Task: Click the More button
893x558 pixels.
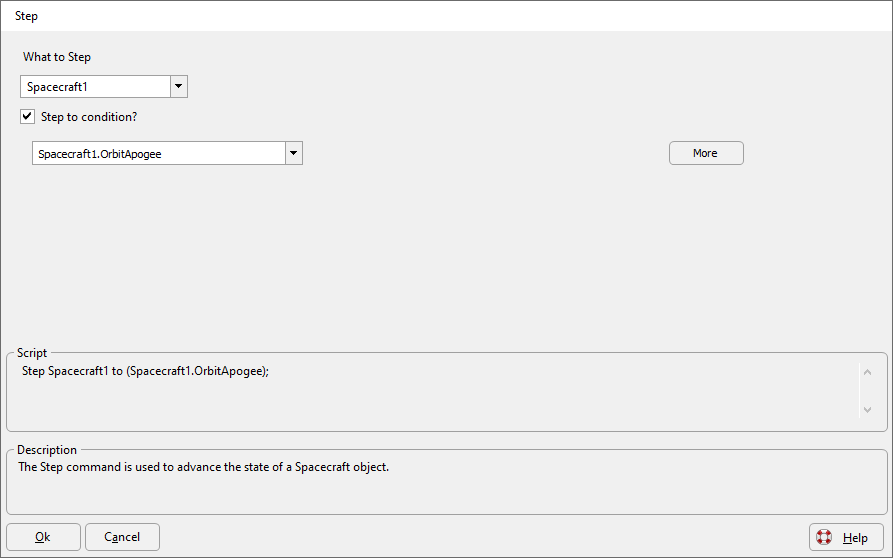Action: point(706,153)
